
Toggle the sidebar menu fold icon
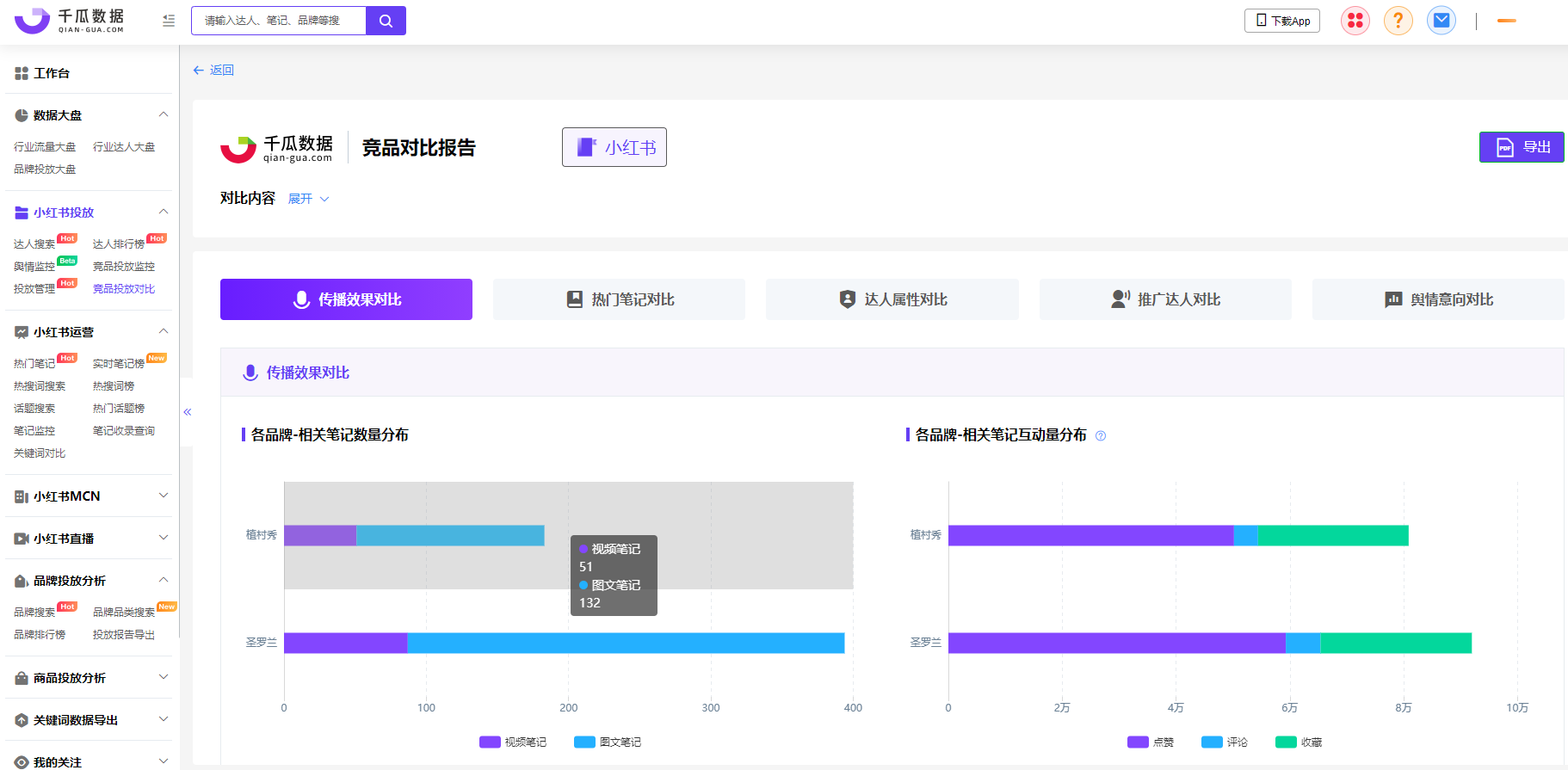(x=169, y=21)
